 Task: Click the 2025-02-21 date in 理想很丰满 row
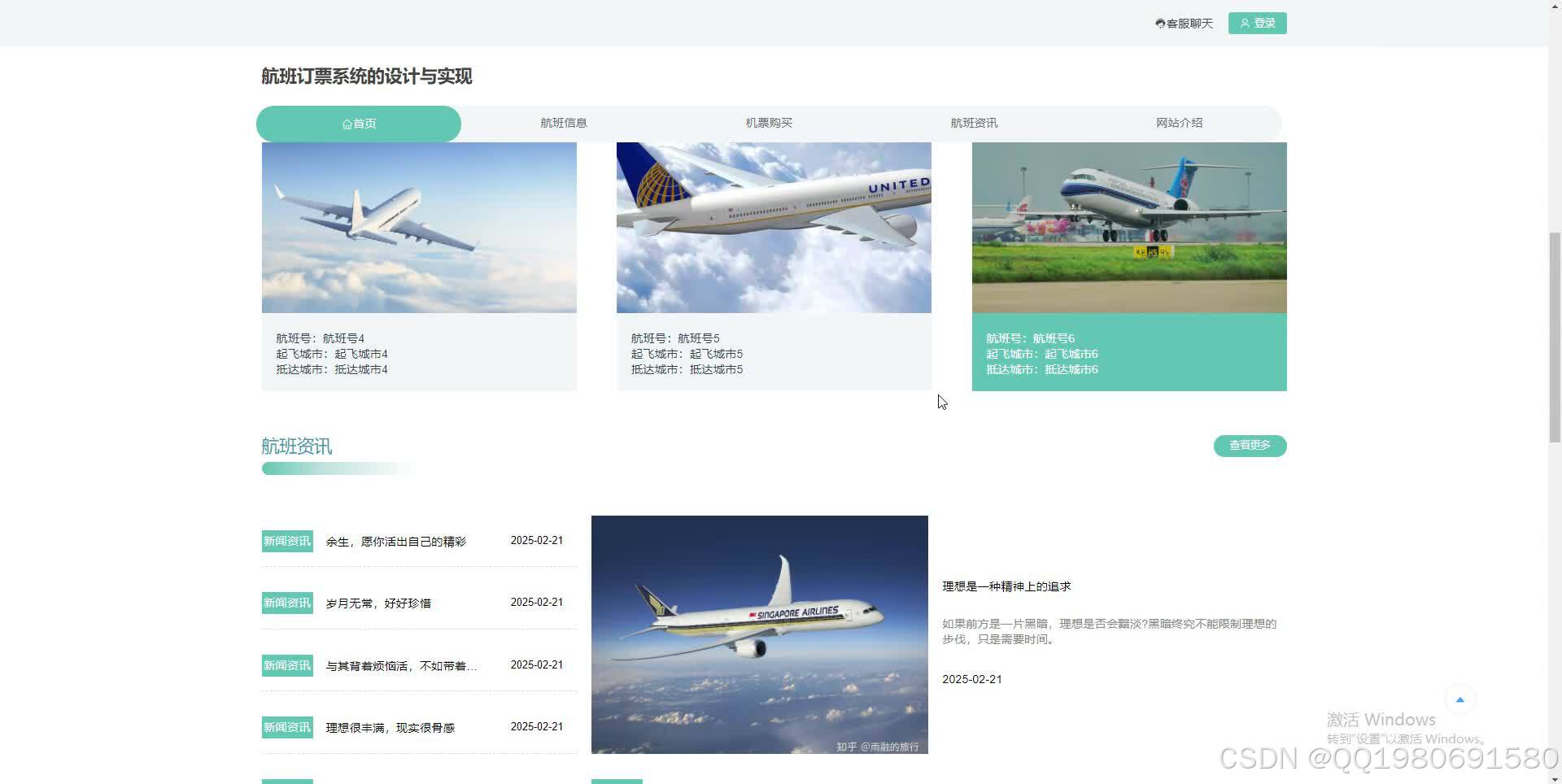[537, 726]
